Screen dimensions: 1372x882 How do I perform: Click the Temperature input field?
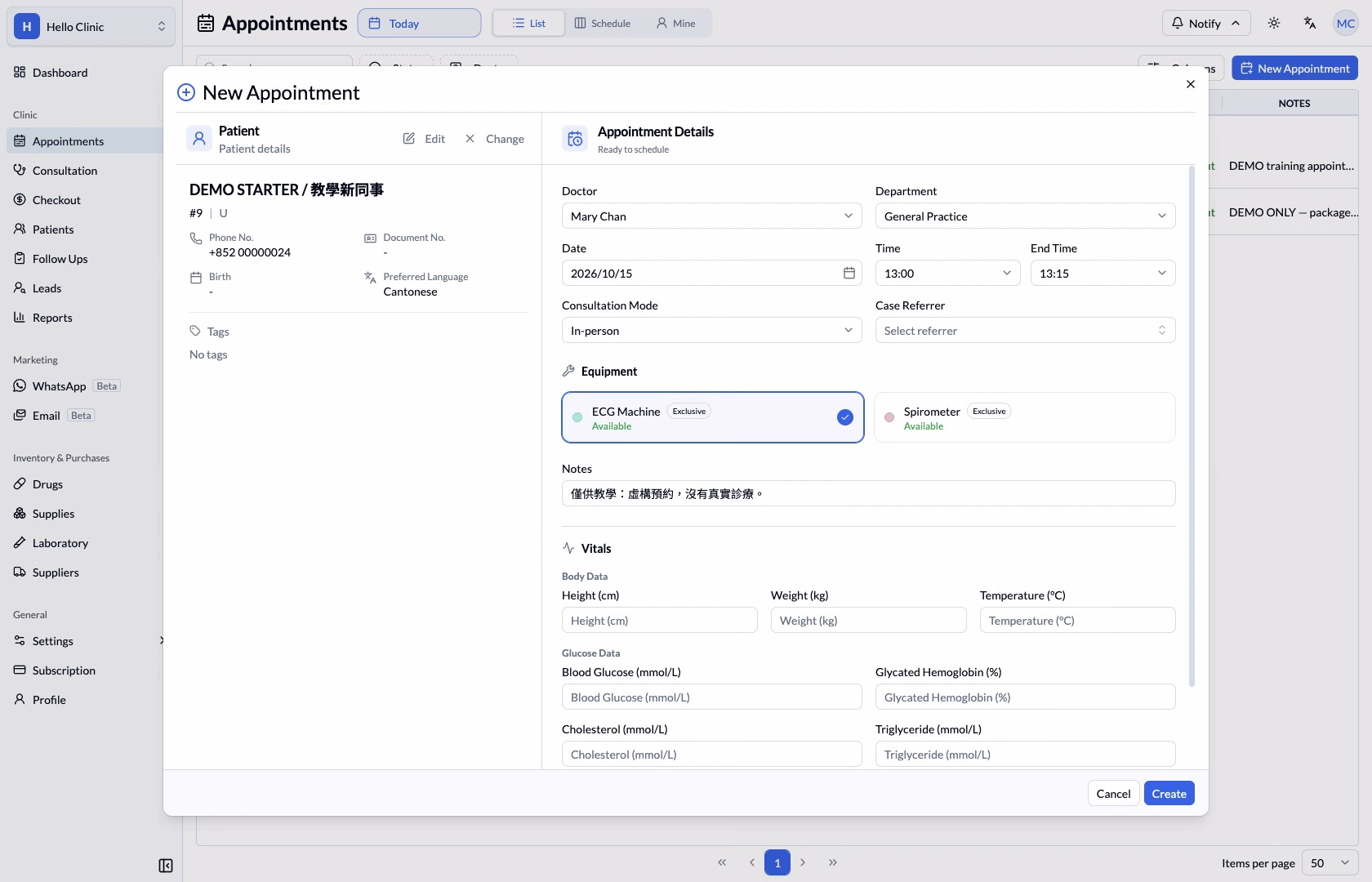pyautogui.click(x=1078, y=620)
